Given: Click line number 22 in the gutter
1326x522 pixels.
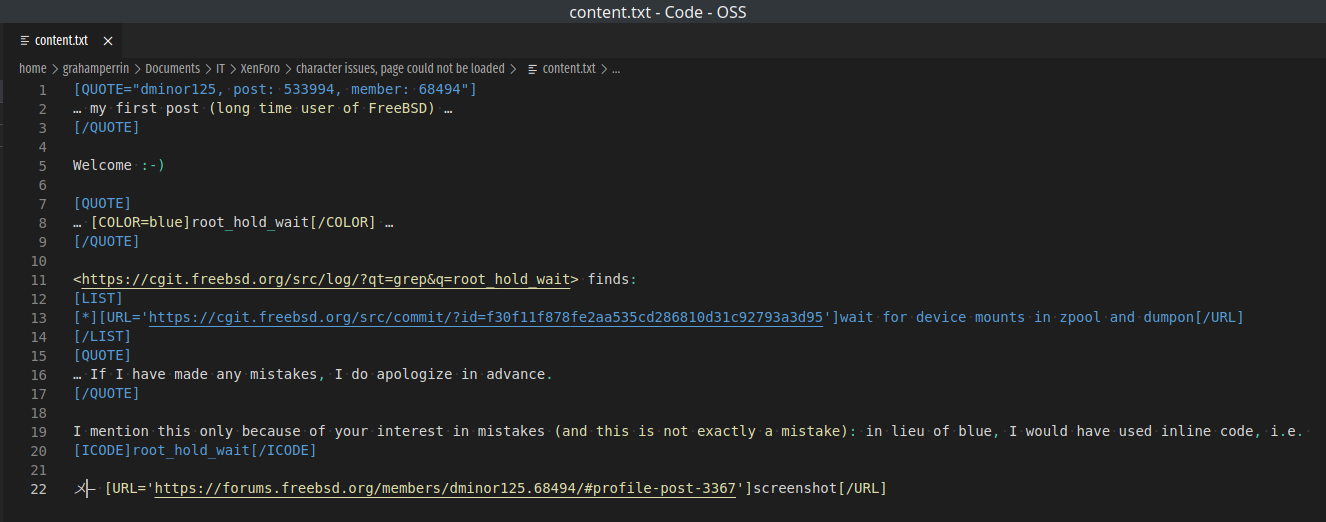Looking at the screenshot, I should coord(38,488).
